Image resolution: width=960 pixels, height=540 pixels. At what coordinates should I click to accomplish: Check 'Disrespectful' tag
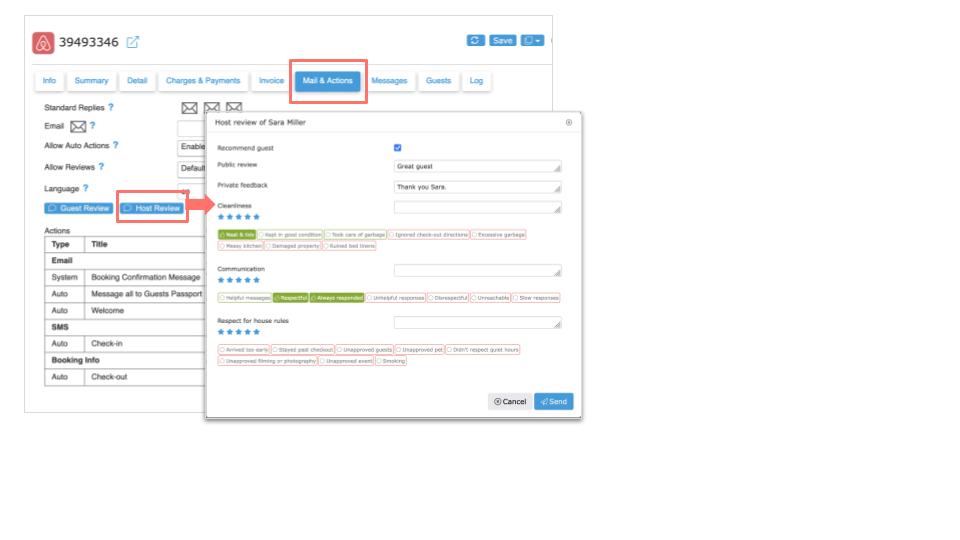pyautogui.click(x=448, y=298)
